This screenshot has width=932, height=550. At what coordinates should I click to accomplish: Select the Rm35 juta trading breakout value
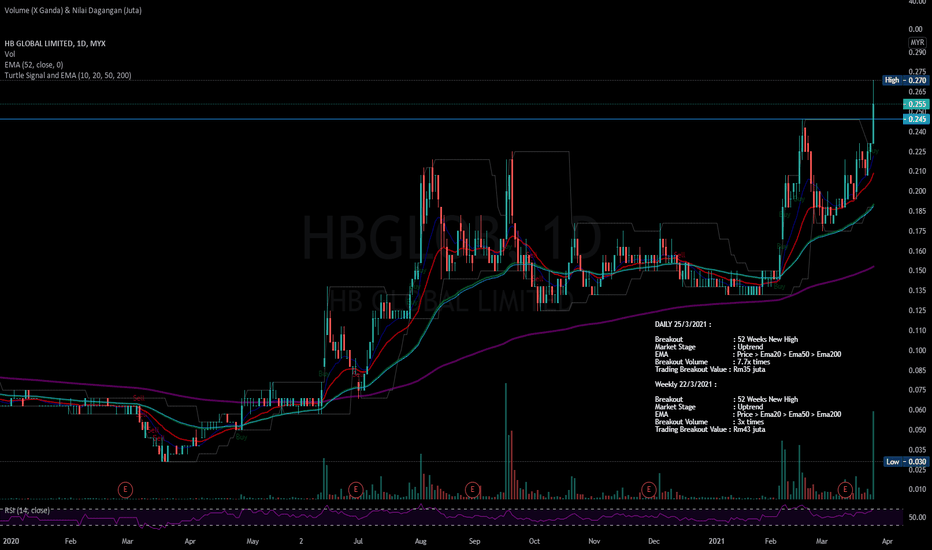pyautogui.click(x=751, y=369)
